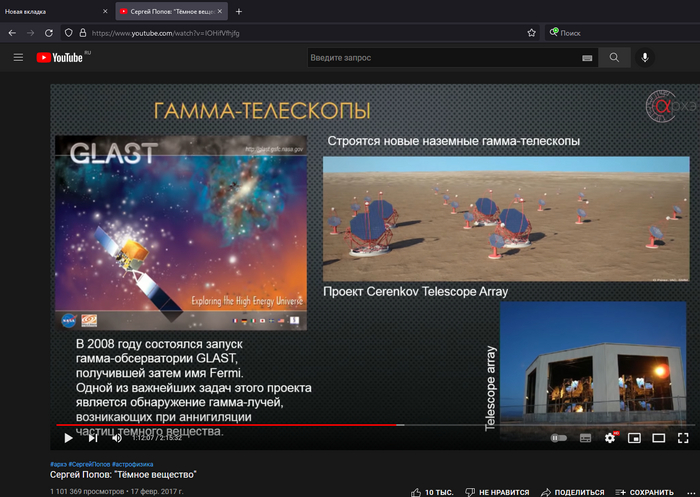Open #СергейПопов hashtag link

89,464
